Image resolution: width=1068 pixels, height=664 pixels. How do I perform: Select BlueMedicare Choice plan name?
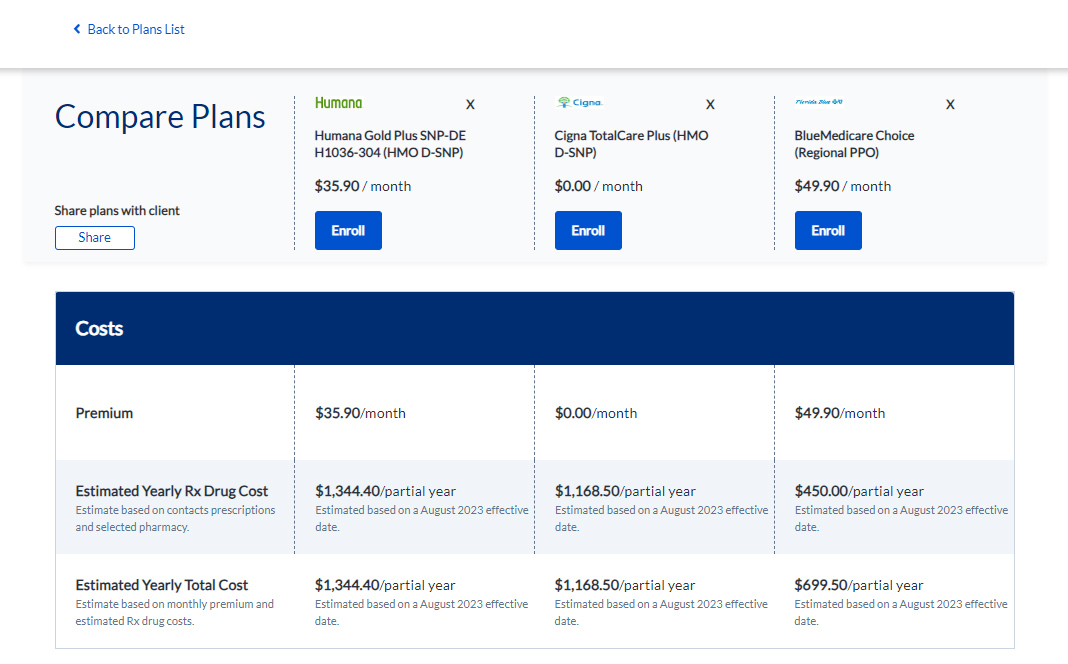click(x=854, y=144)
